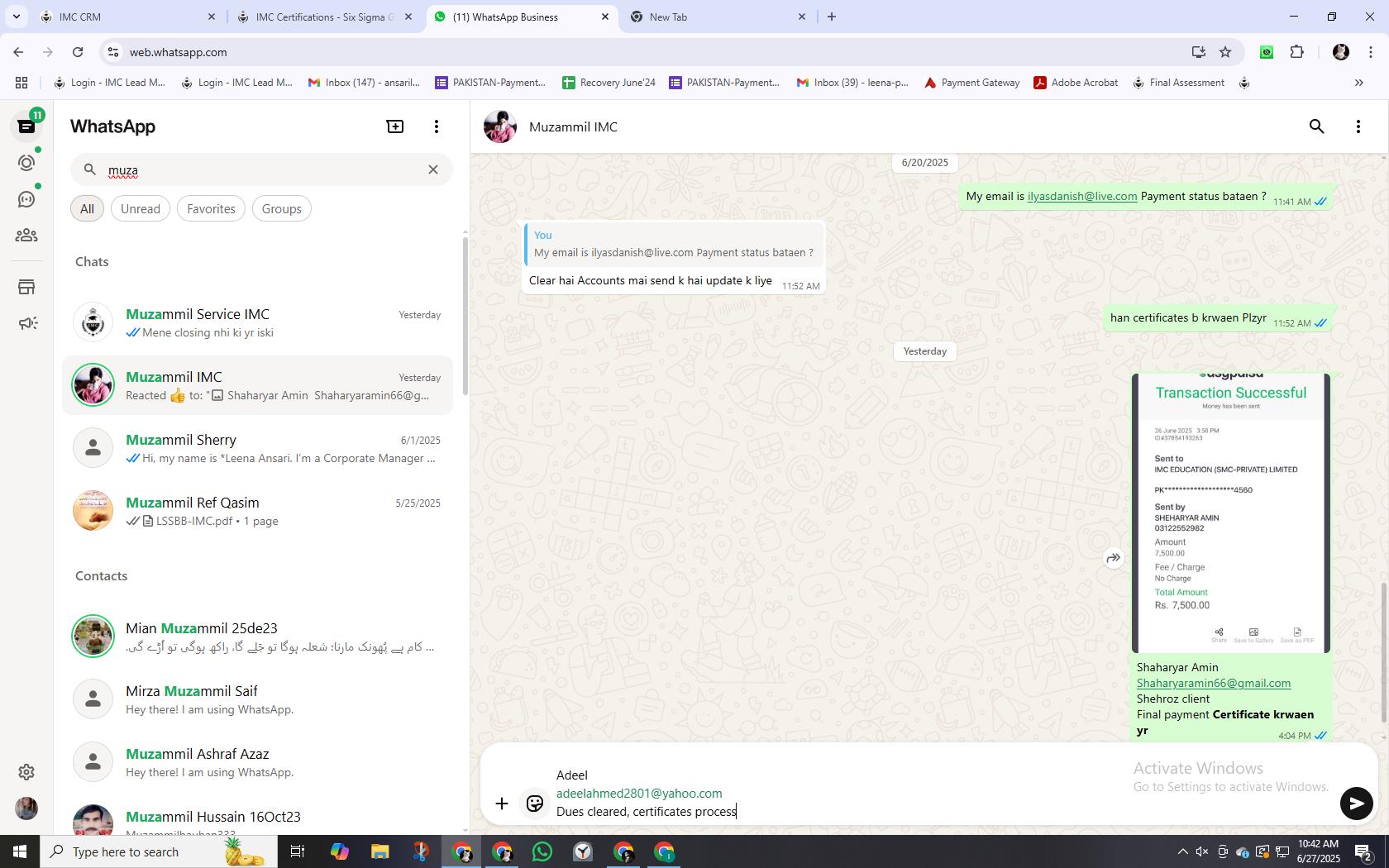Open the browser Extensions puzzle icon
The height and width of the screenshot is (868, 1389).
coord(1296,52)
